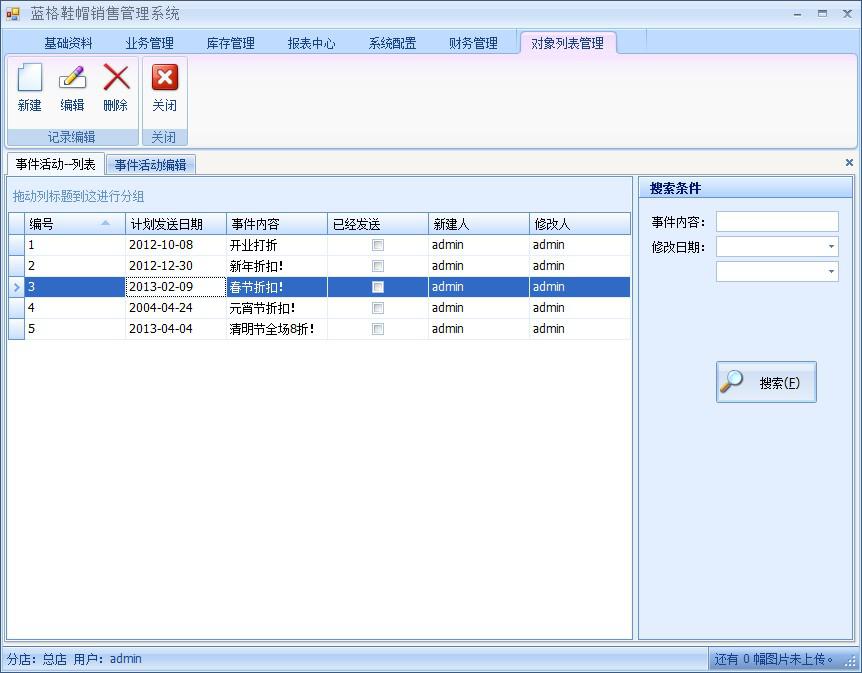
Task: Click inside the 事件内容 input field
Action: click(777, 221)
